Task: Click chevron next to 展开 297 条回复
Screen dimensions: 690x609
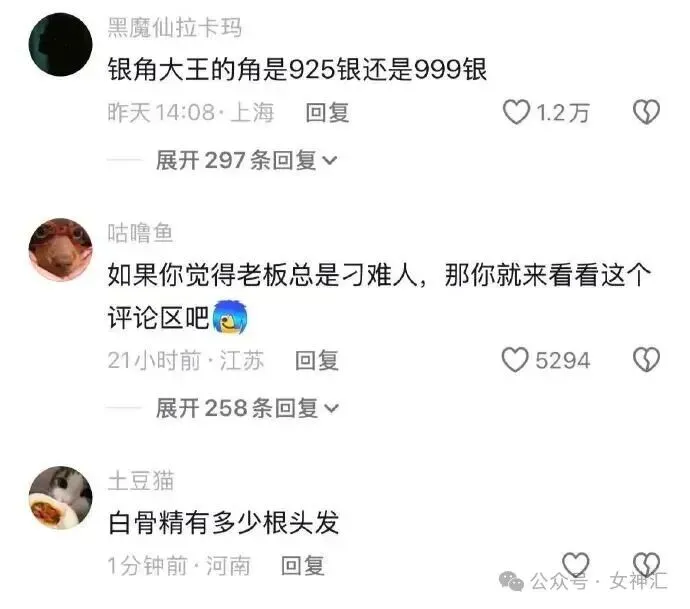Action: click(x=330, y=161)
